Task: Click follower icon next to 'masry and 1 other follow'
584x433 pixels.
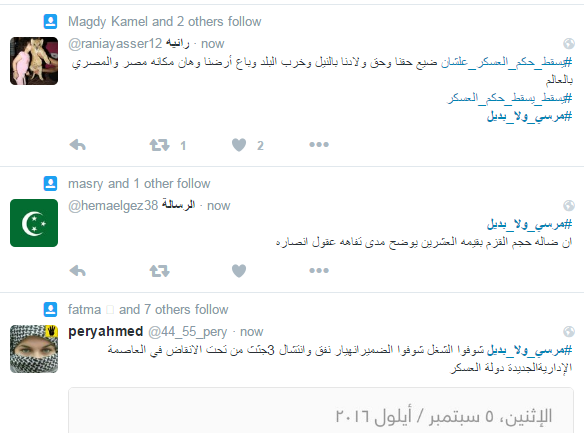Action: (50, 184)
